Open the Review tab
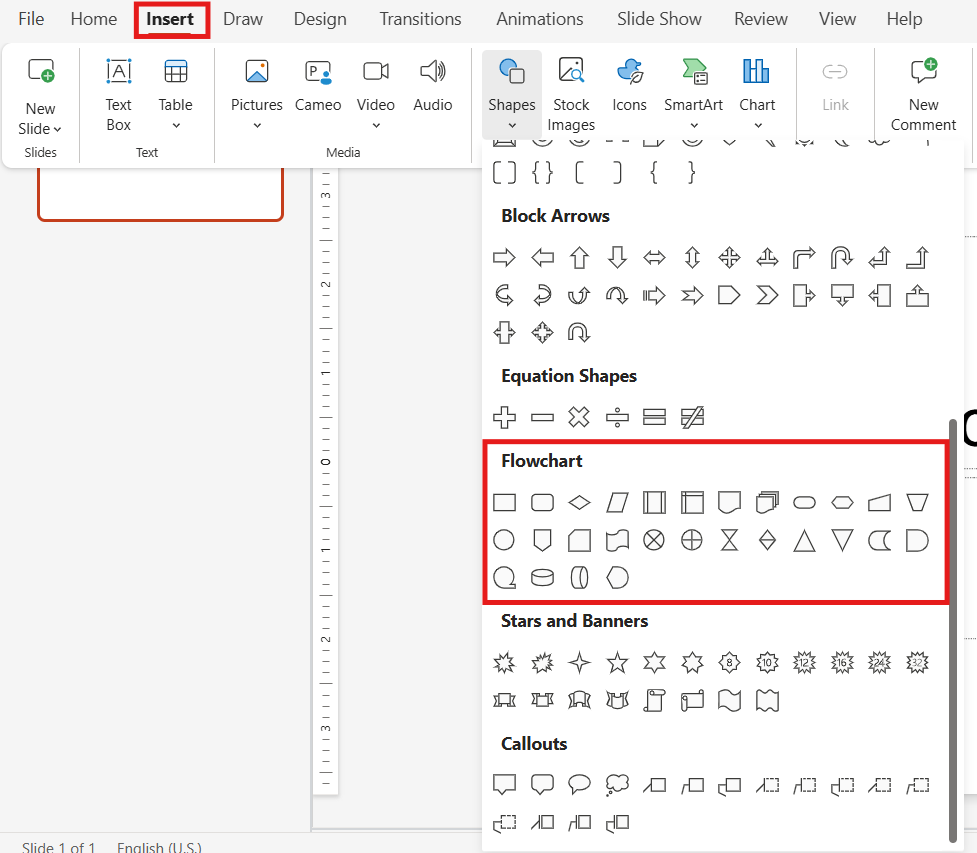The image size is (977, 853). [761, 19]
